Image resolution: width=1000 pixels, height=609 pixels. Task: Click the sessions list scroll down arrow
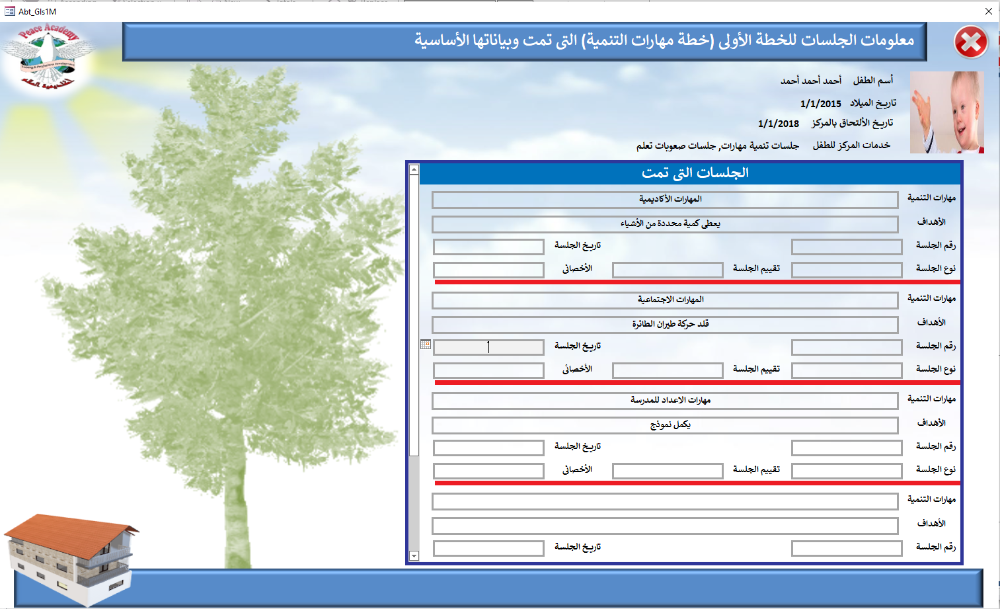[414, 556]
